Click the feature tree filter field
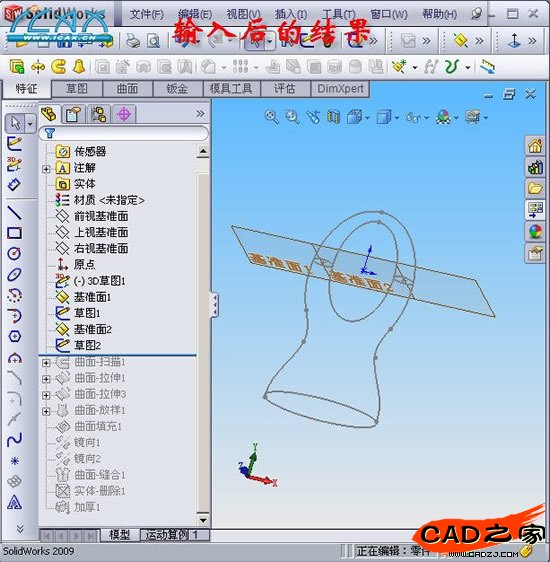Viewport: 550px width, 562px height. coord(124,133)
